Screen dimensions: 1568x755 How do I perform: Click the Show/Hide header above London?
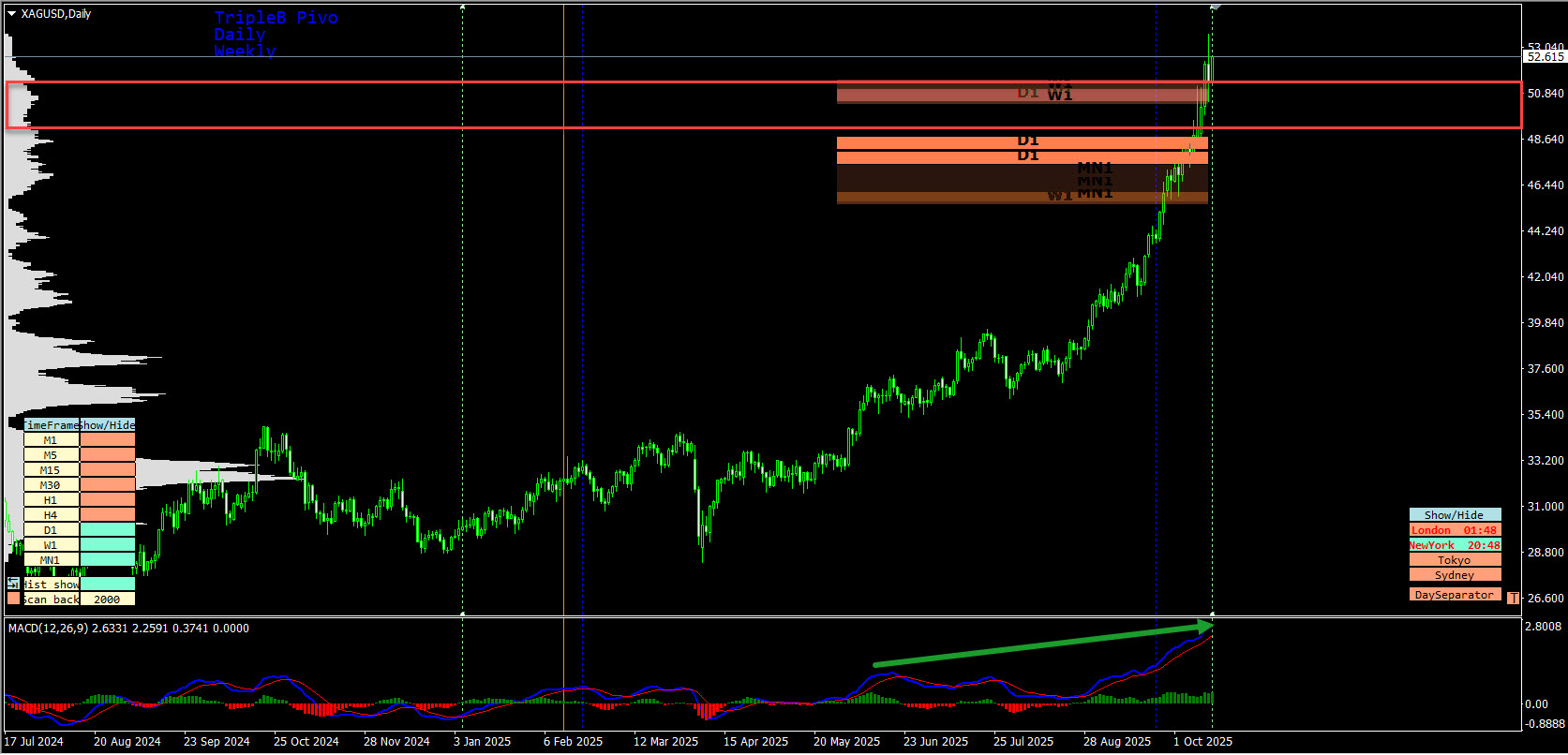1455,515
